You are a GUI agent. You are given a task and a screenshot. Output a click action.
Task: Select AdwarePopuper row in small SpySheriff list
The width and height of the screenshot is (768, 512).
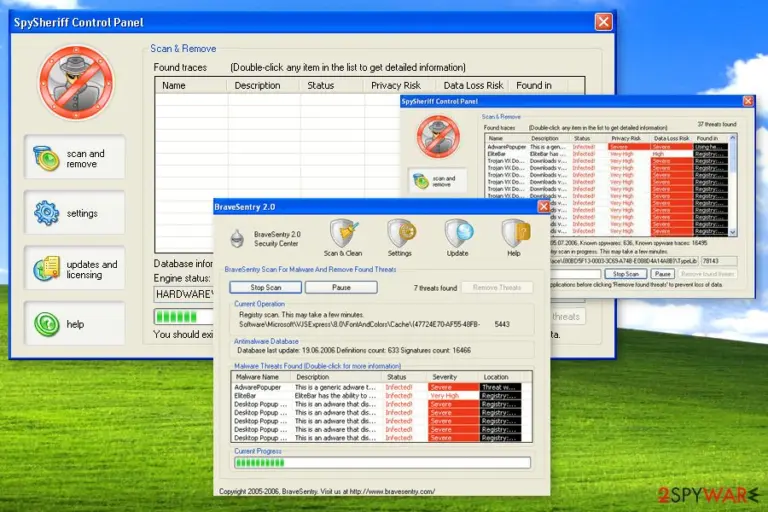[607, 146]
